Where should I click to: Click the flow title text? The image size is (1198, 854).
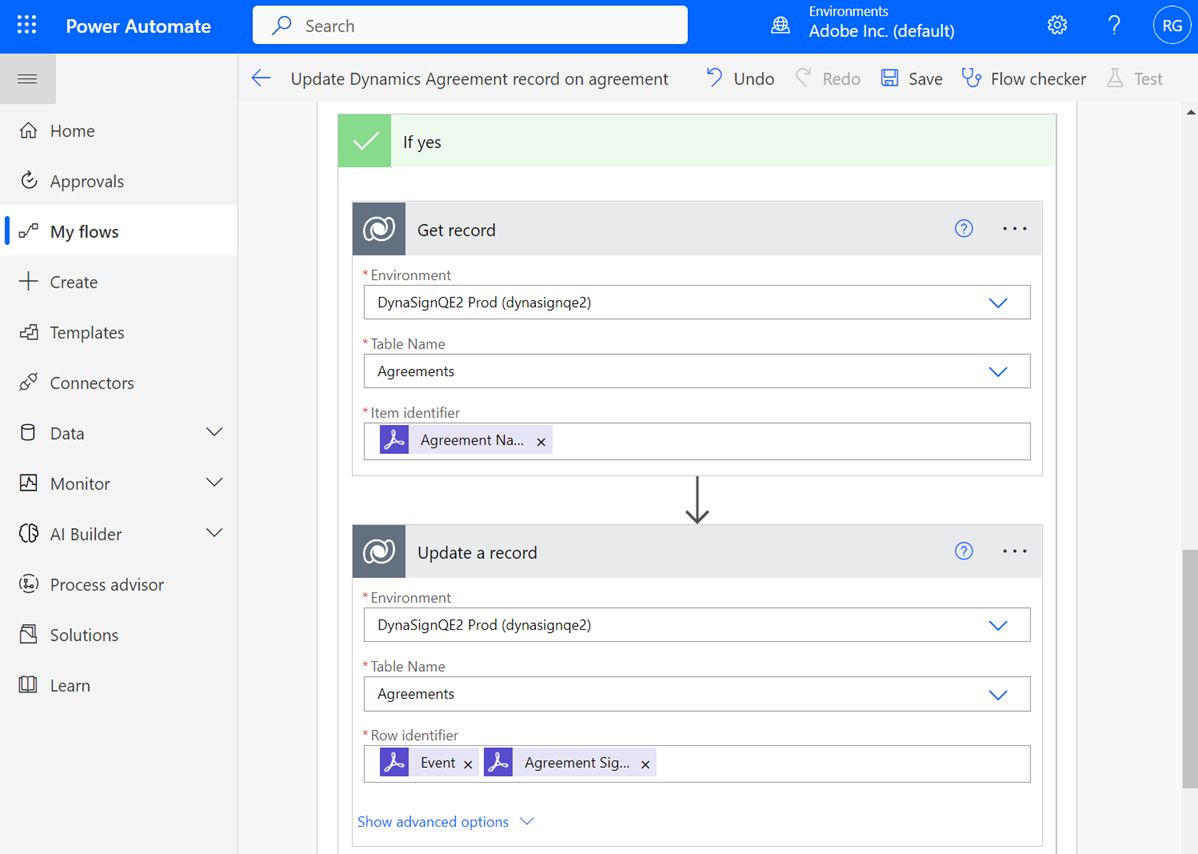(x=479, y=79)
